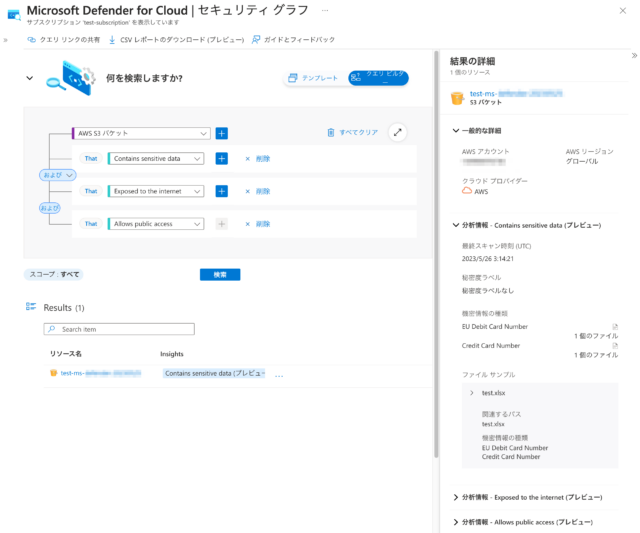Change the upper および operator dropdown
The height and width of the screenshot is (533, 640).
point(58,175)
